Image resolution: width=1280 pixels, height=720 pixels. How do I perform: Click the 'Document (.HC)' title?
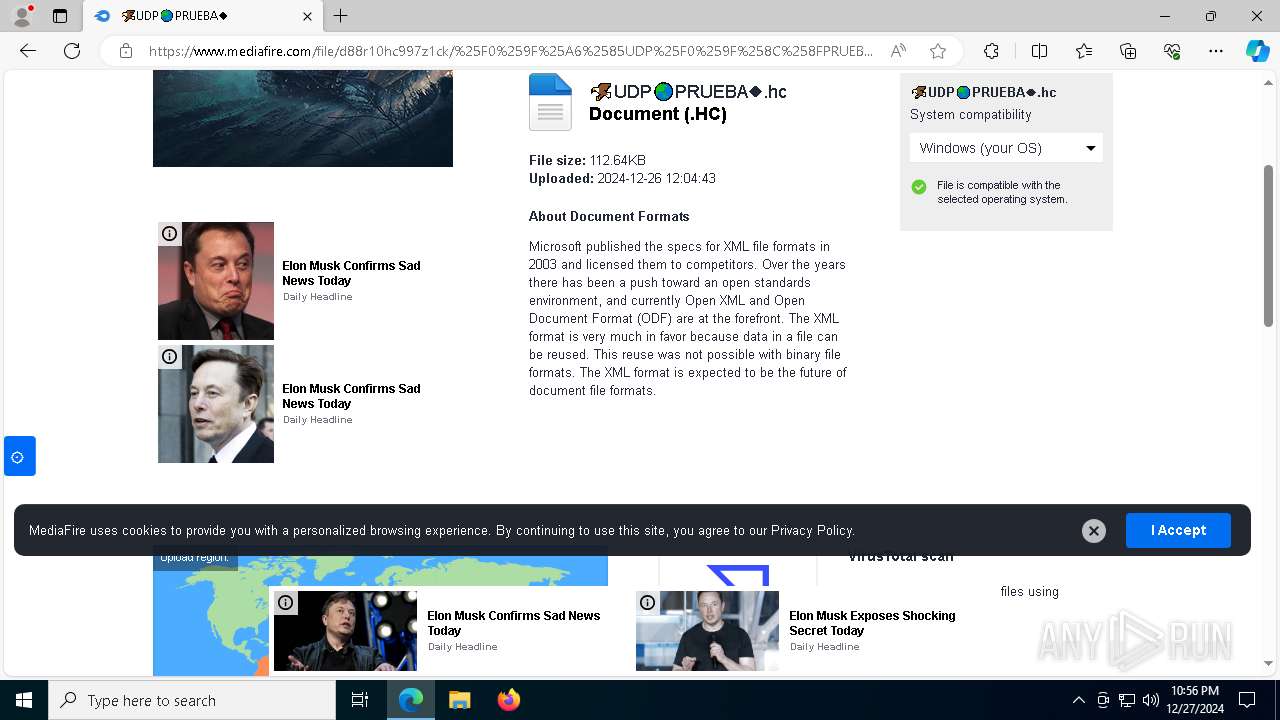pyautogui.click(x=658, y=114)
